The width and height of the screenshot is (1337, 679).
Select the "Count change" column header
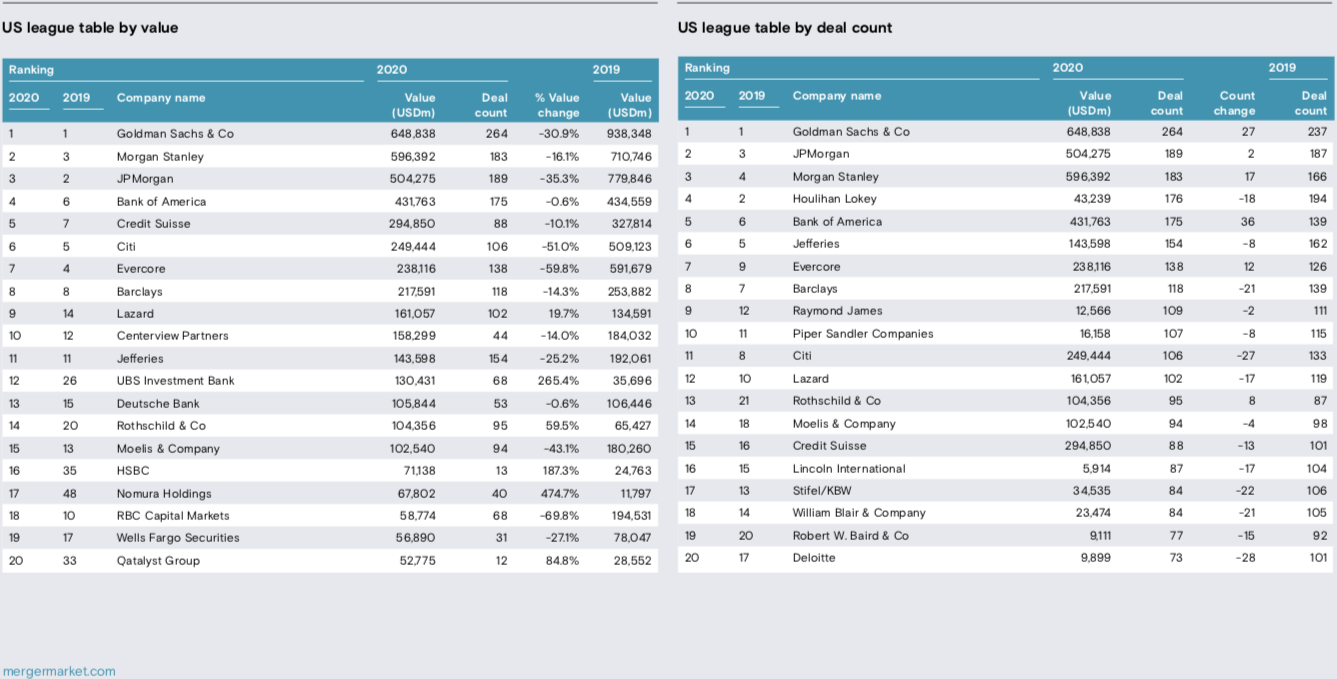pyautogui.click(x=1236, y=103)
